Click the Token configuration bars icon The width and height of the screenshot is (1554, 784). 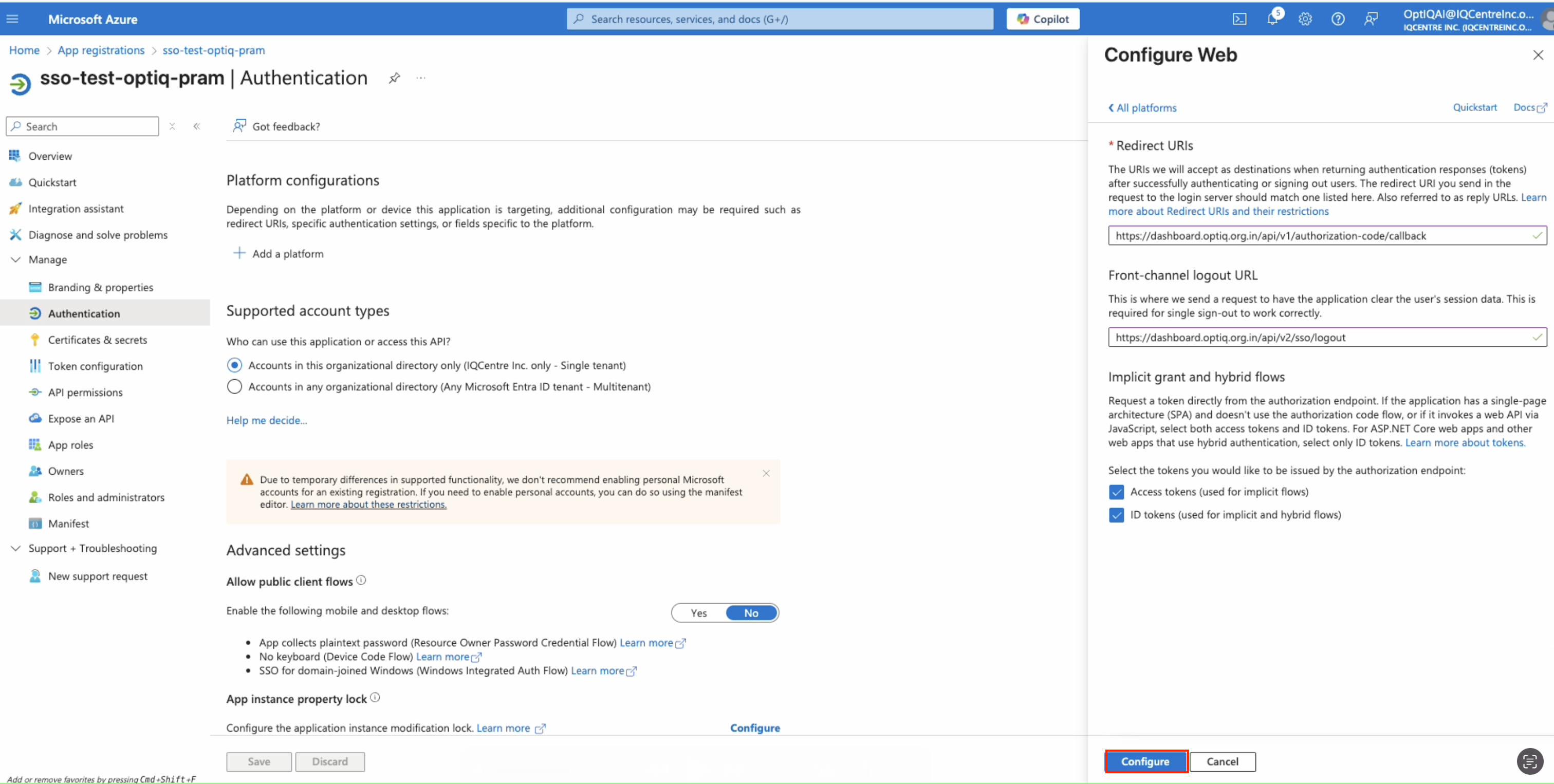click(x=35, y=365)
